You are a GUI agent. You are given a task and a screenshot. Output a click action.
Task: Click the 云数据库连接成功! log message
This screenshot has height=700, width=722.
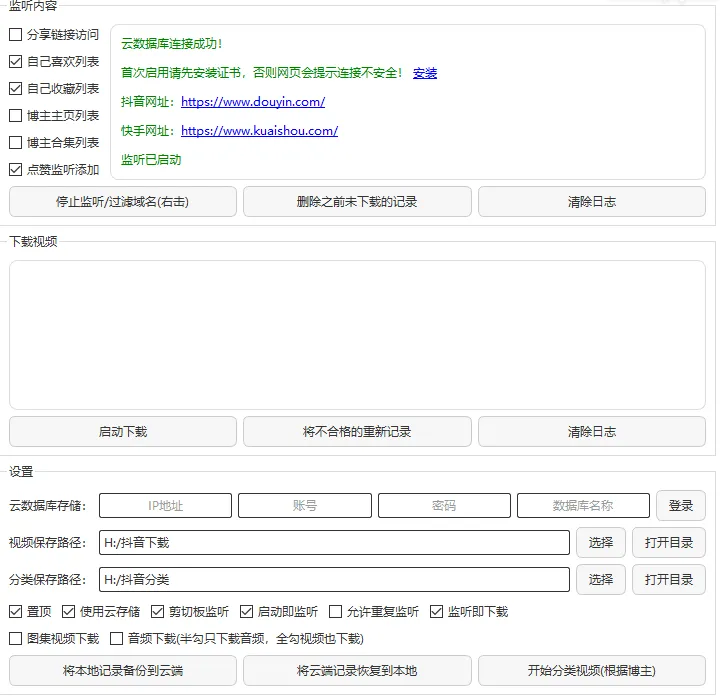(x=172, y=44)
